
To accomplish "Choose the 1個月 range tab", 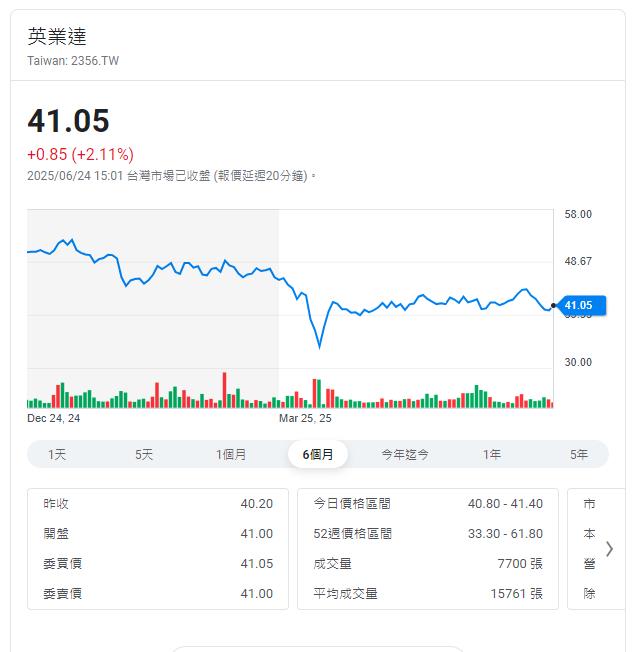I will [231, 454].
